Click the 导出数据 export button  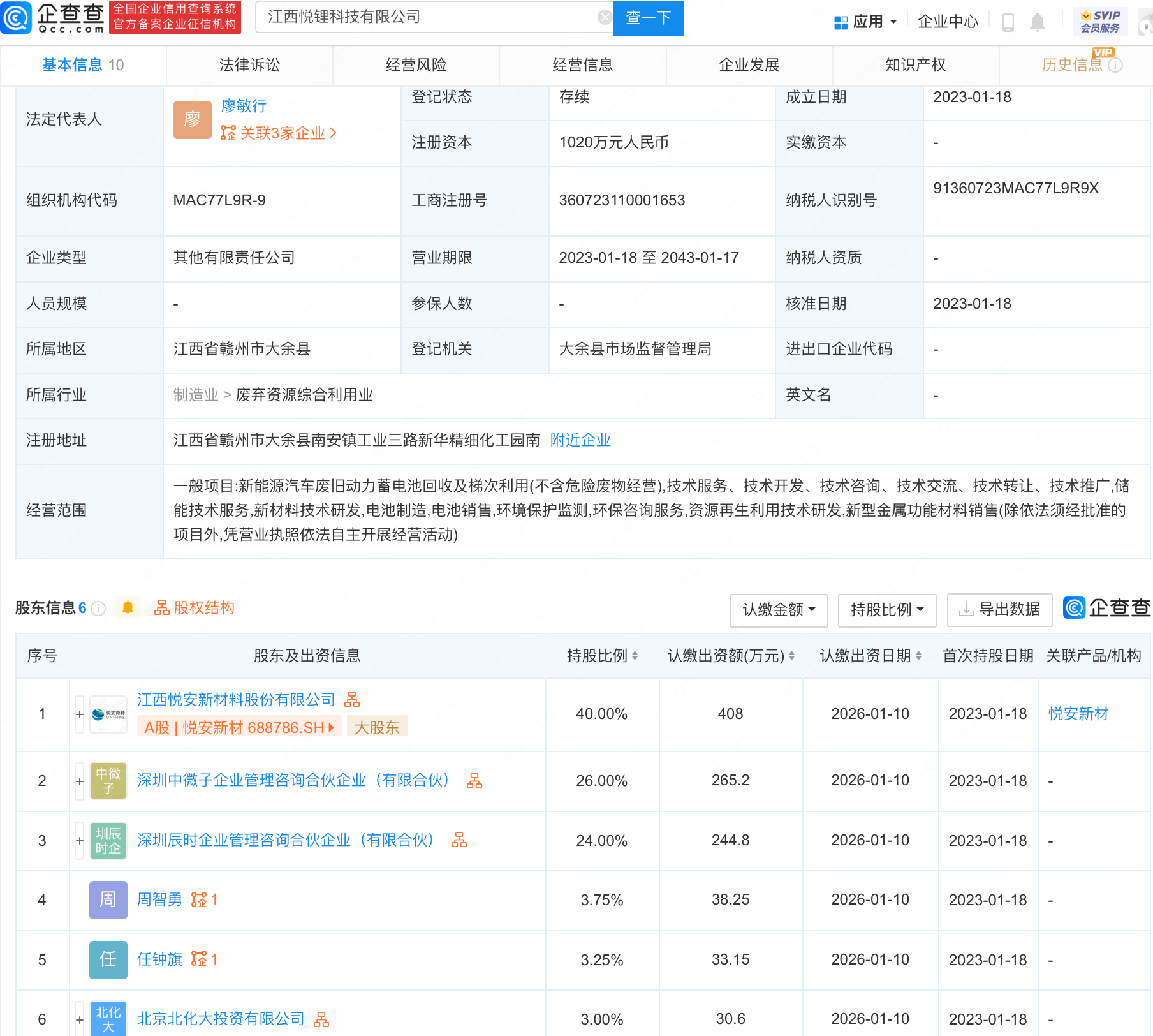point(999,610)
